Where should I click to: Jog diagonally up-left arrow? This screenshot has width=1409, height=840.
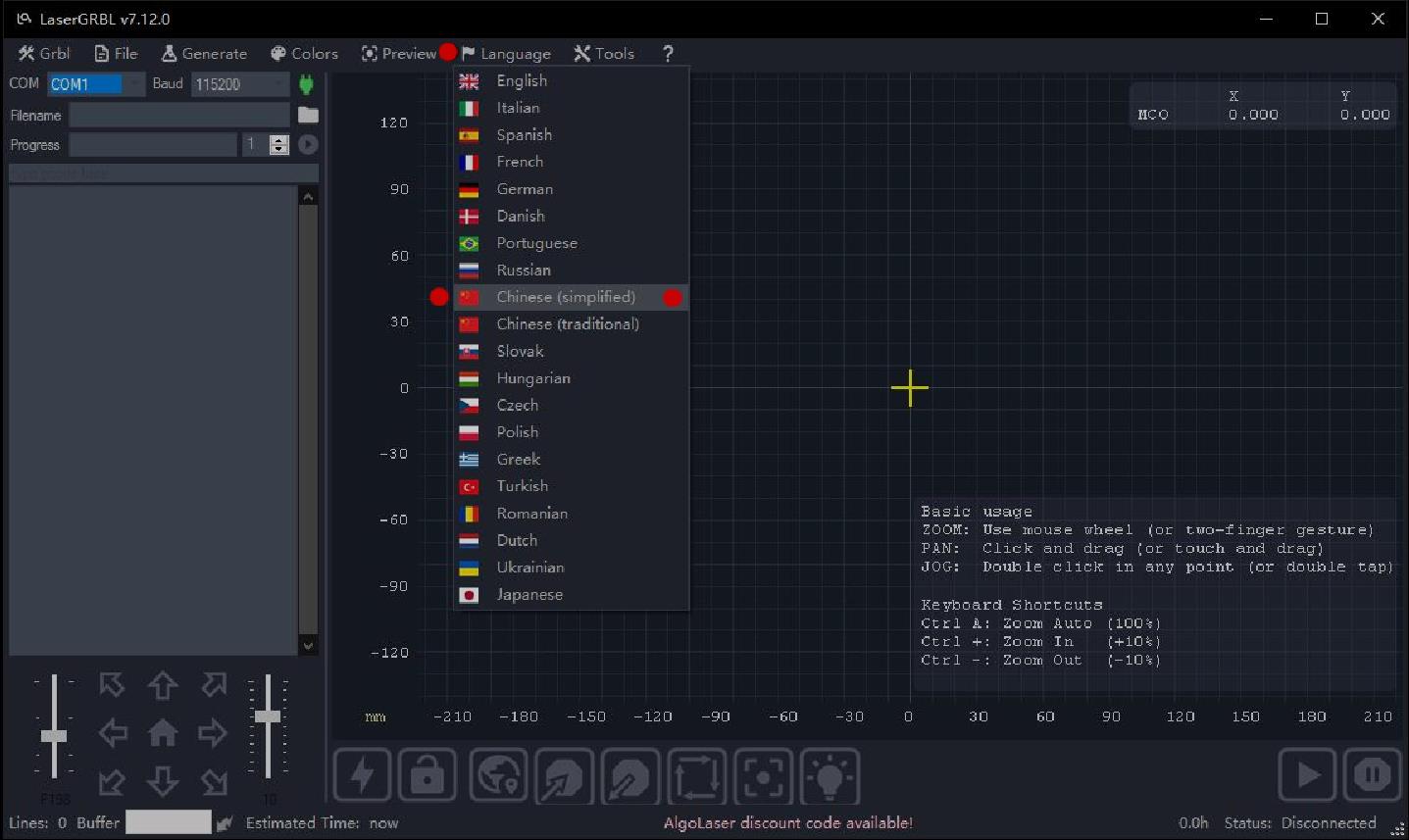click(x=112, y=684)
